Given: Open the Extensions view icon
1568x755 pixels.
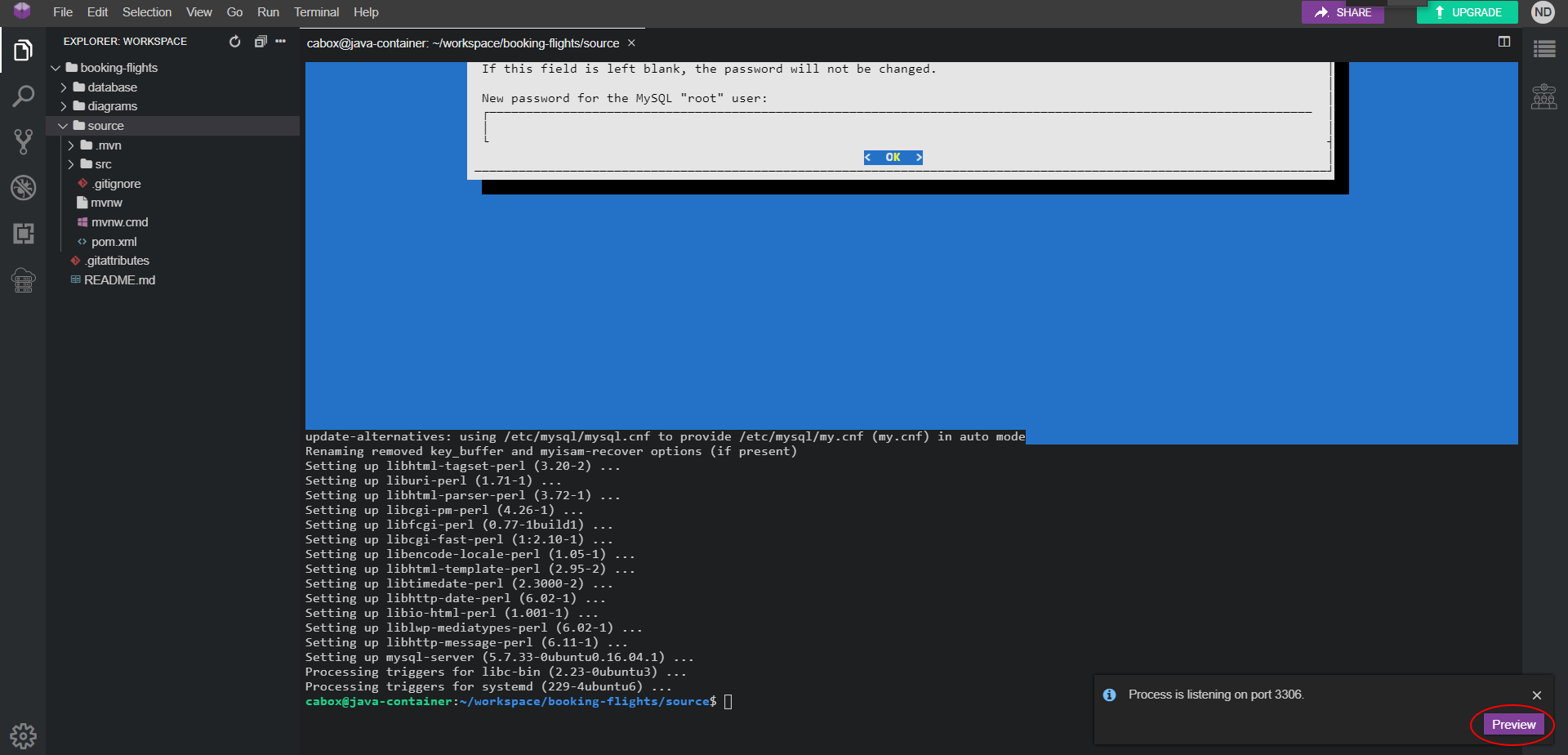Looking at the screenshot, I should coord(23,234).
